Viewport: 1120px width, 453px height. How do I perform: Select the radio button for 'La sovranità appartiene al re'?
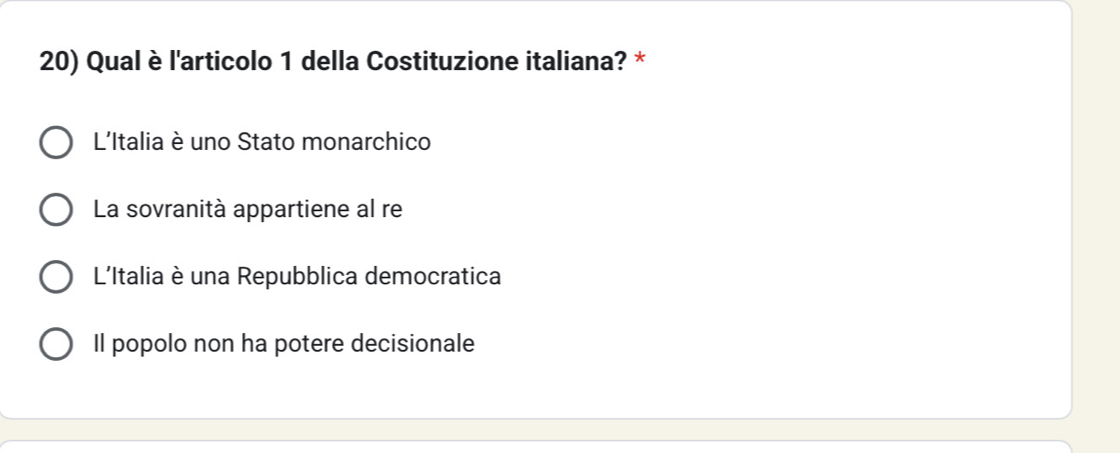(55, 210)
